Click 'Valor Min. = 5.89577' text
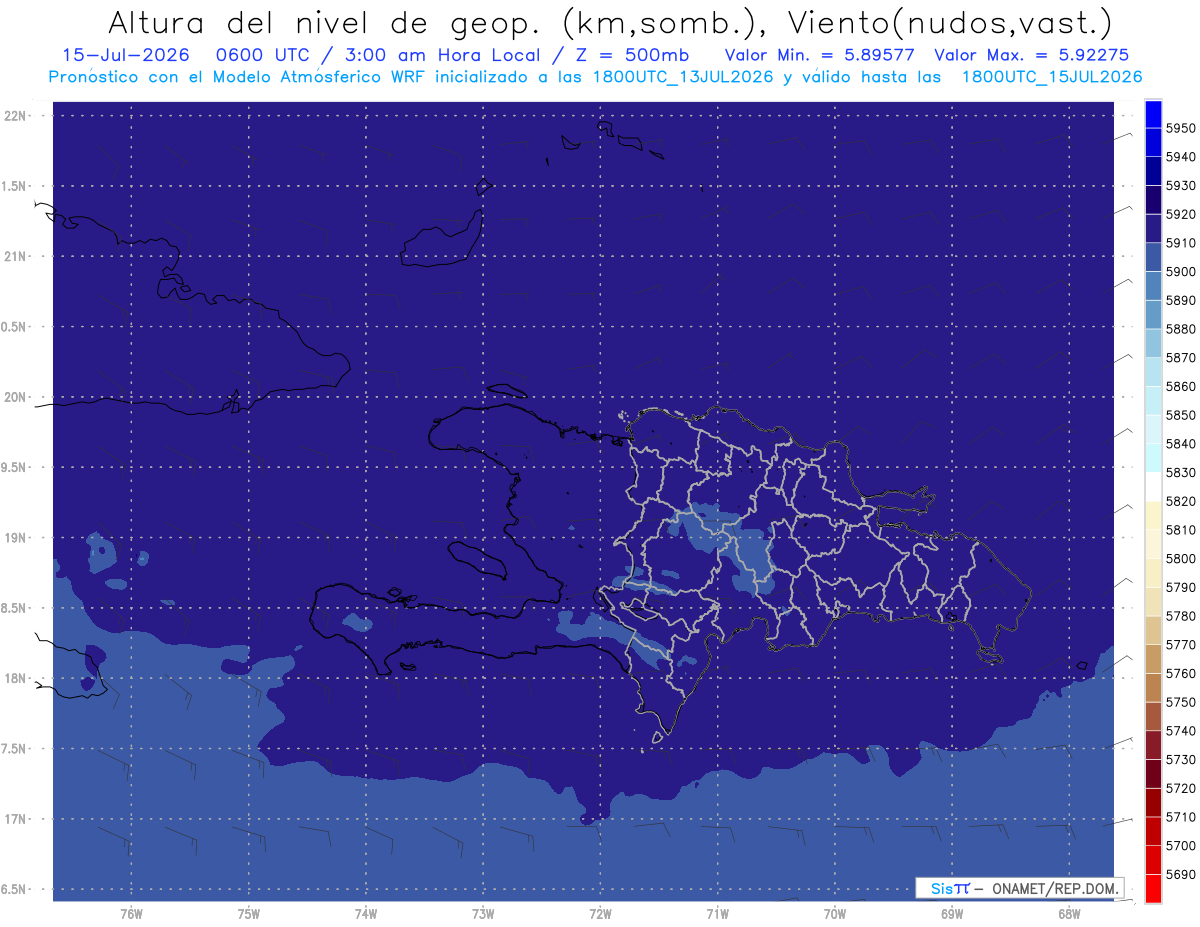 [820, 55]
